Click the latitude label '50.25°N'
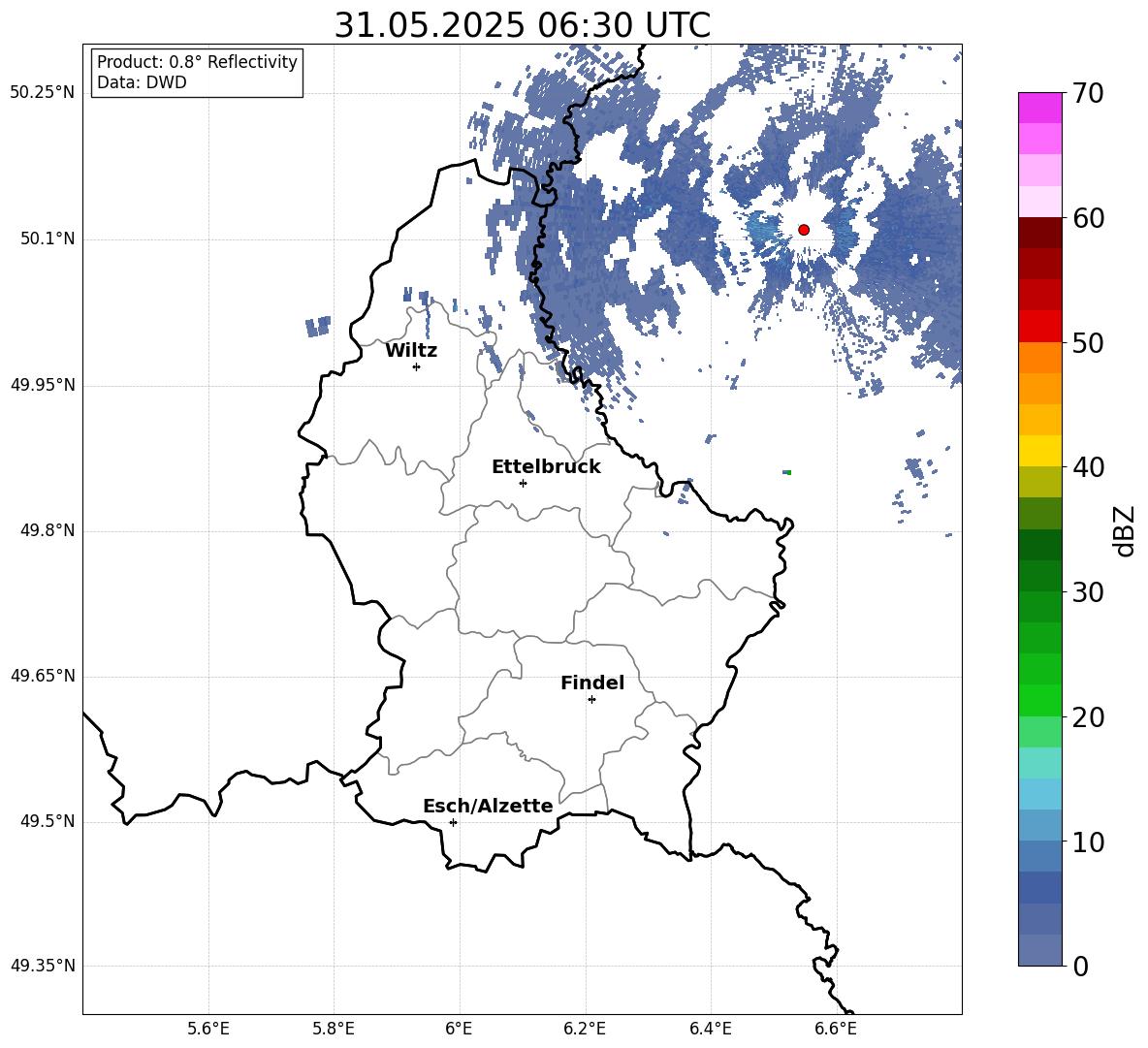The height and width of the screenshot is (1048, 1148). point(43,93)
